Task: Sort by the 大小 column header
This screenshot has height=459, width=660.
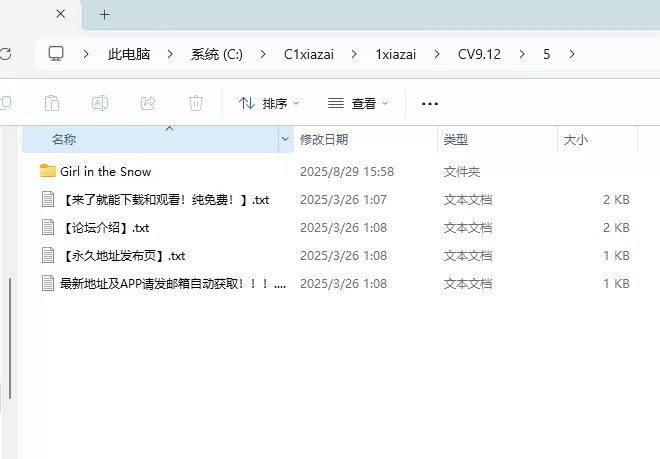Action: pos(598,139)
